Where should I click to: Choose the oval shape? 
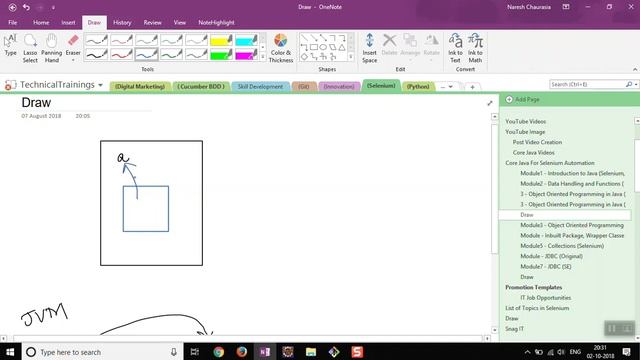tap(323, 47)
